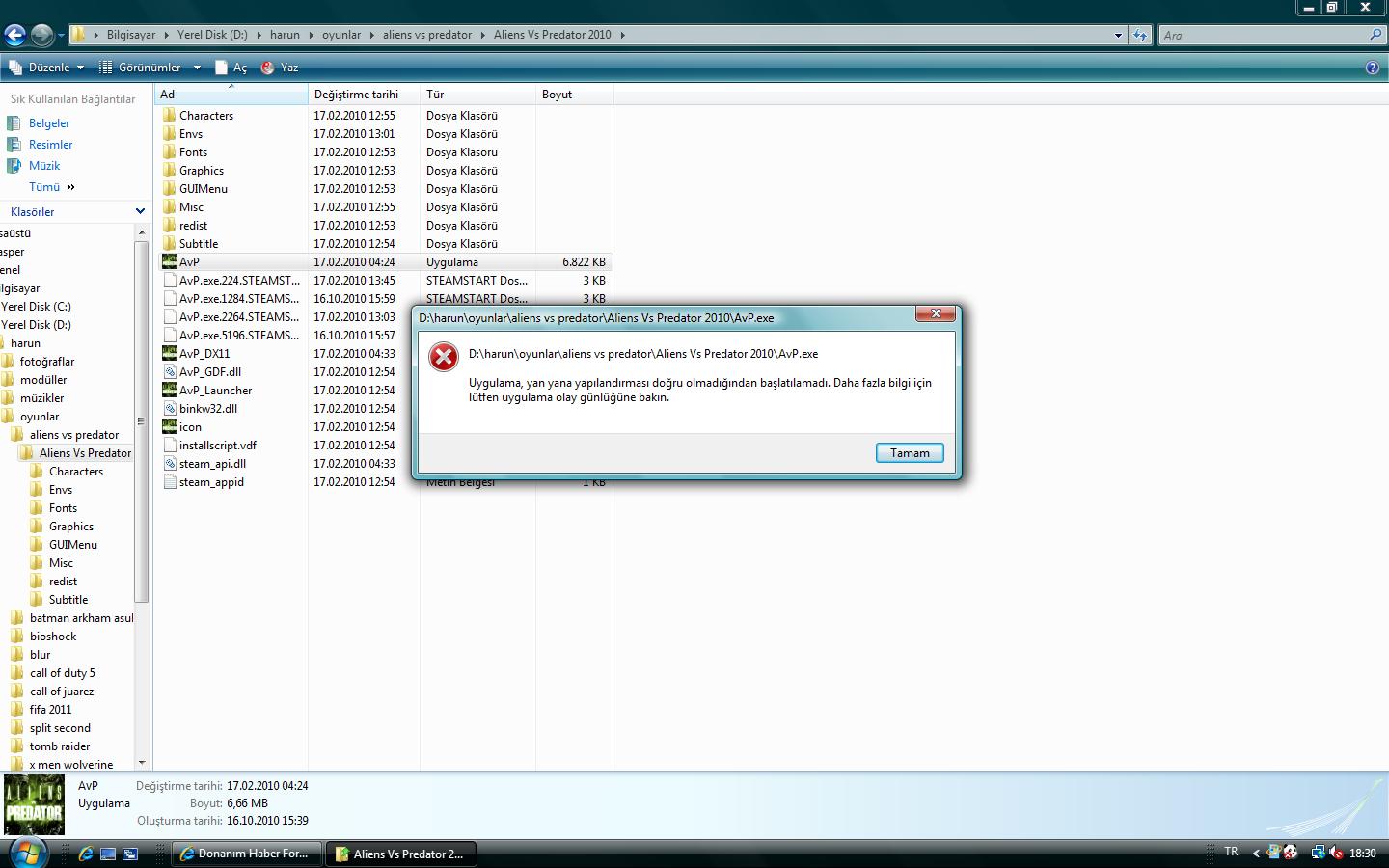This screenshot has width=1389, height=868.
Task: Select 'installscript.vdf' in file list
Action: click(218, 445)
